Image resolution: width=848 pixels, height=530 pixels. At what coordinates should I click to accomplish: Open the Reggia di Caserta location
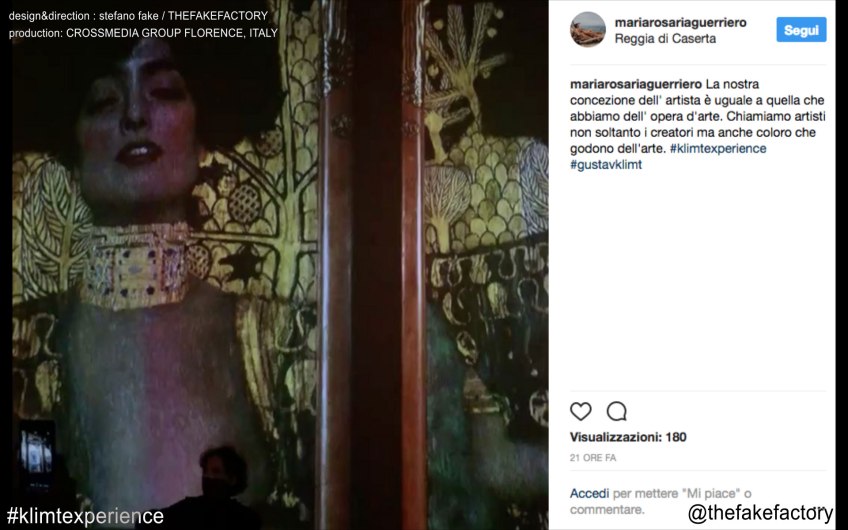click(665, 39)
